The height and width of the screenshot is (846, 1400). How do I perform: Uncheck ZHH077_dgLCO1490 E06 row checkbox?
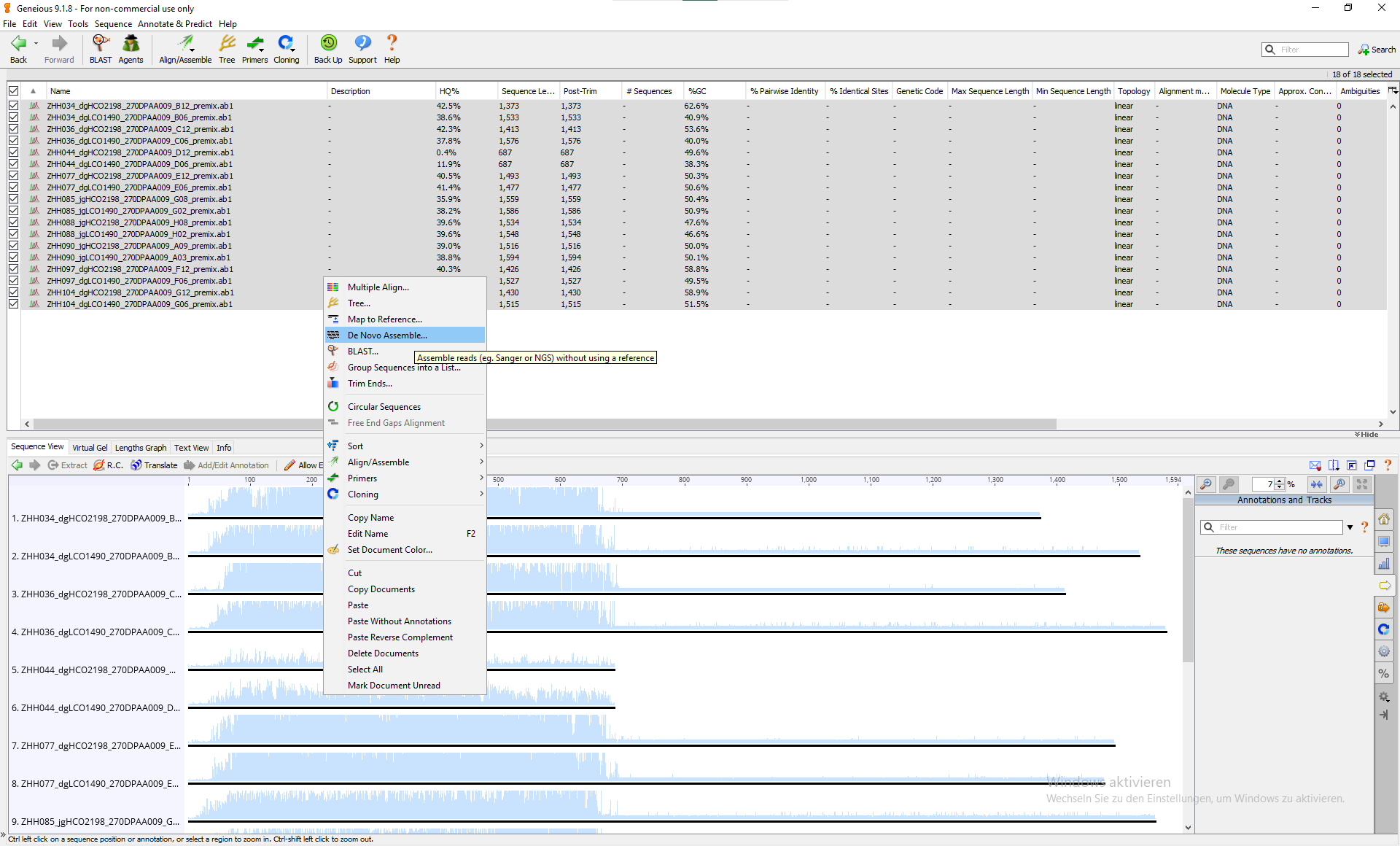[13, 187]
